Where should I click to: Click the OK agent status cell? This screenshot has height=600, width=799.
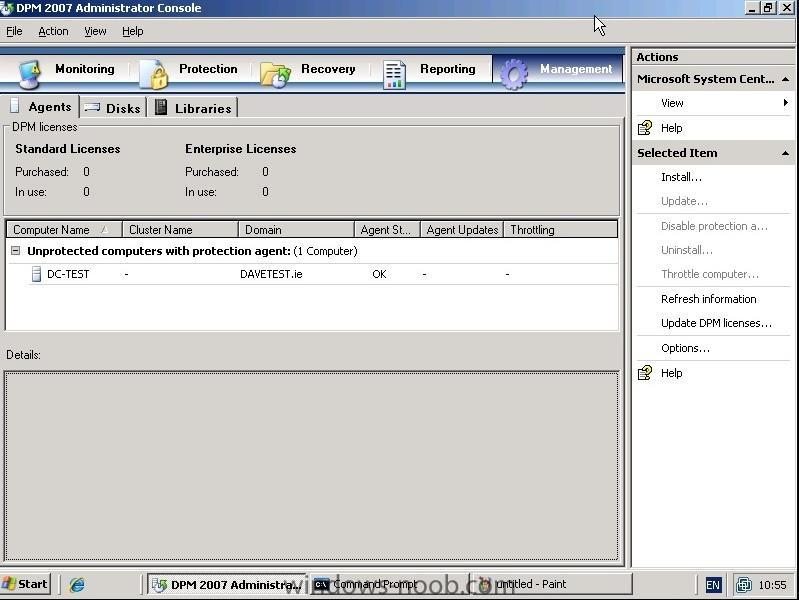point(379,274)
